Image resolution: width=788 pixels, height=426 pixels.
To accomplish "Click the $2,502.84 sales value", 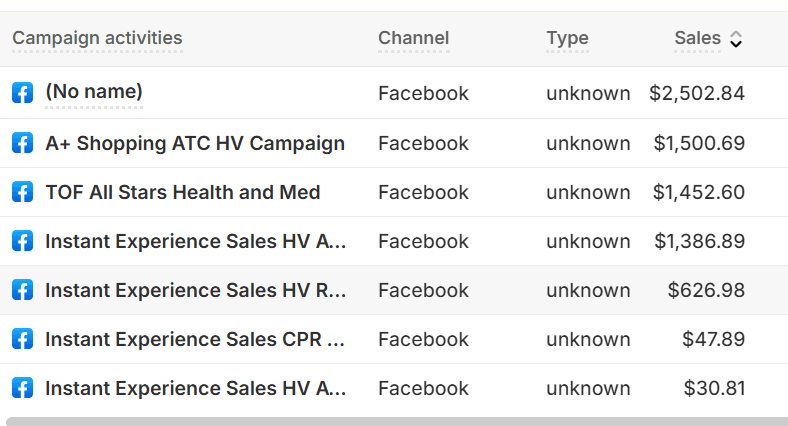I will pyautogui.click(x=697, y=93).
